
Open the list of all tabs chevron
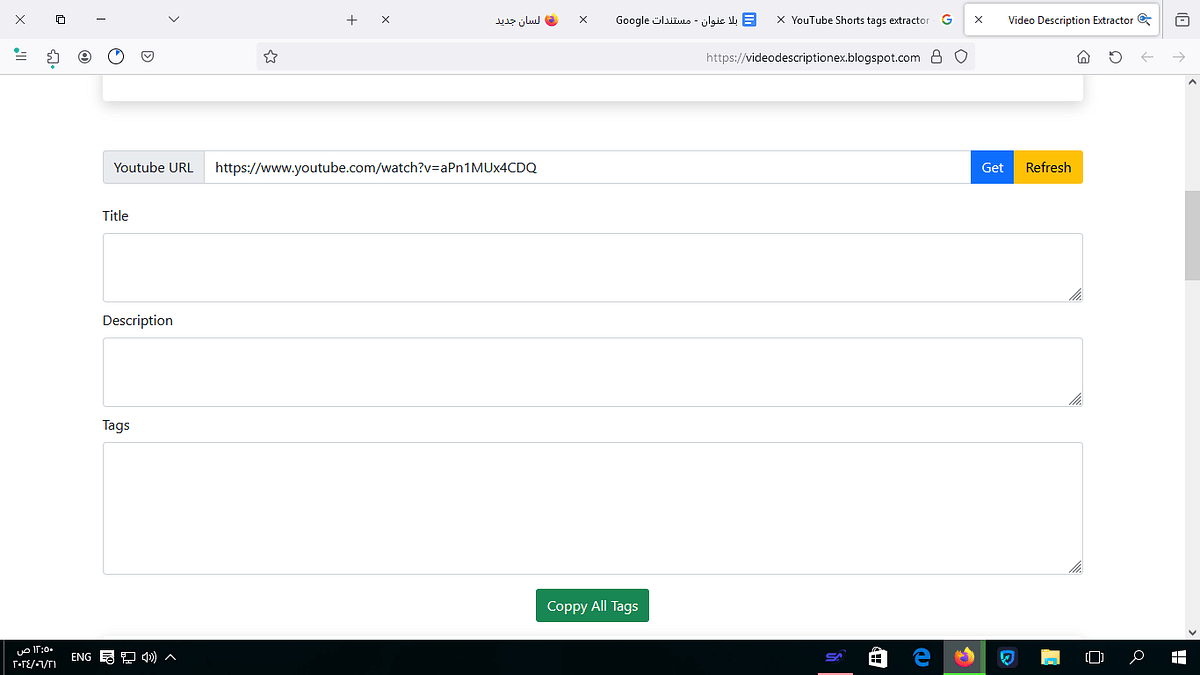coord(173,19)
